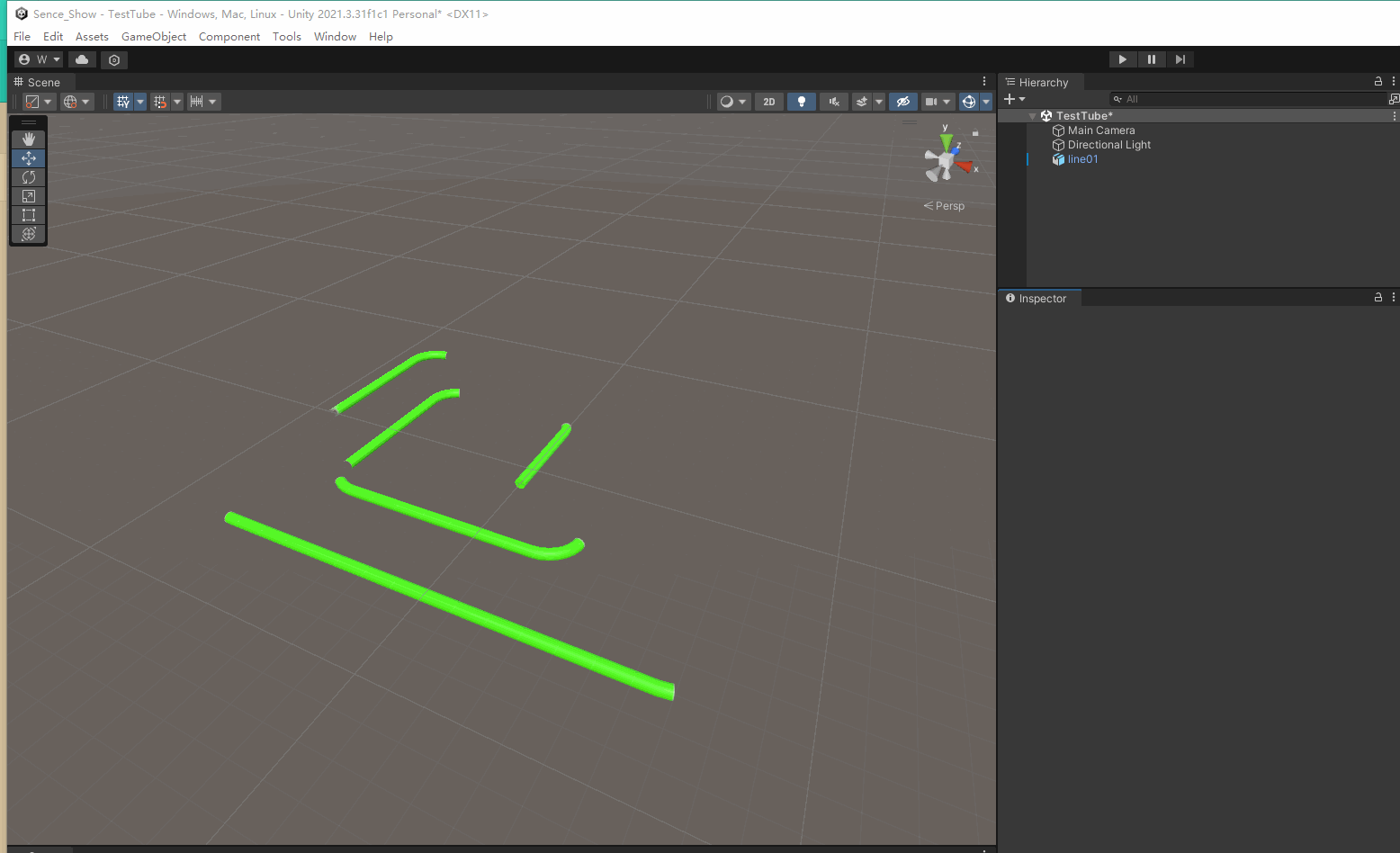Click the Step forward button
The image size is (1400, 853).
click(1180, 59)
